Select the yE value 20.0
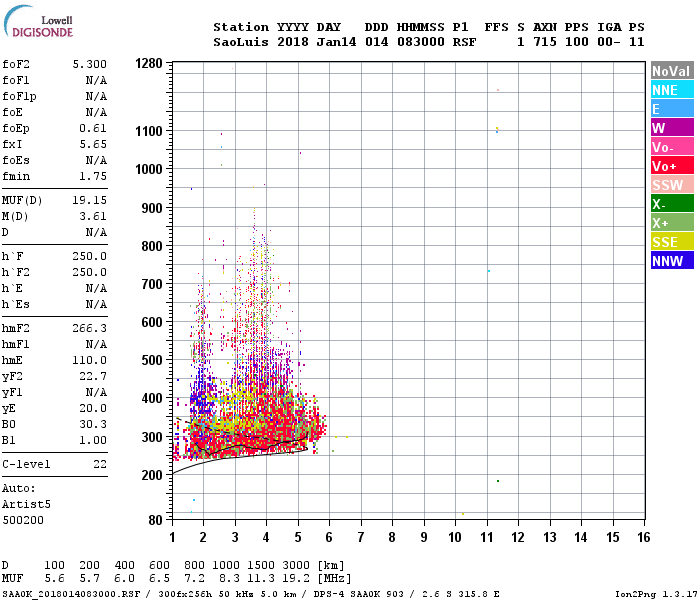 [x=93, y=408]
